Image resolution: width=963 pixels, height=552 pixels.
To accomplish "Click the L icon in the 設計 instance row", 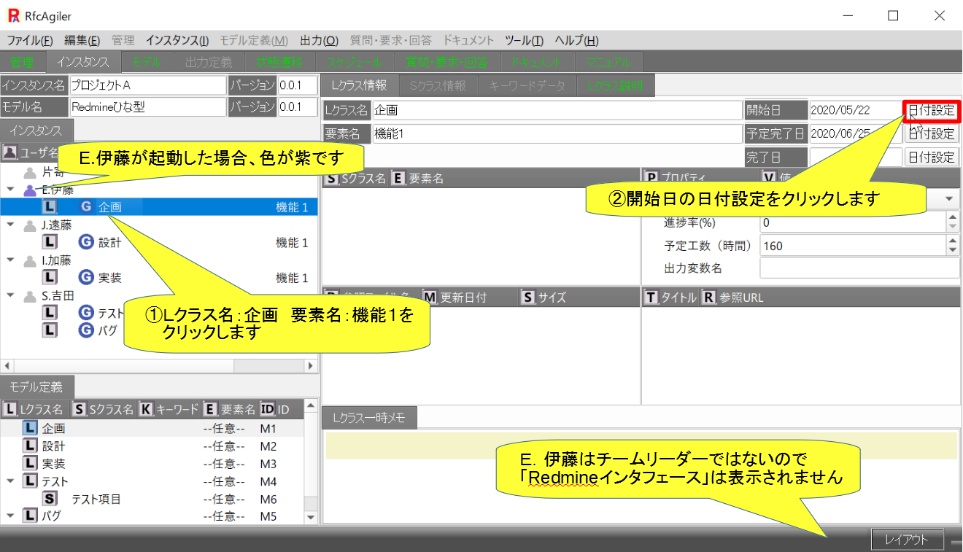I will (x=50, y=243).
